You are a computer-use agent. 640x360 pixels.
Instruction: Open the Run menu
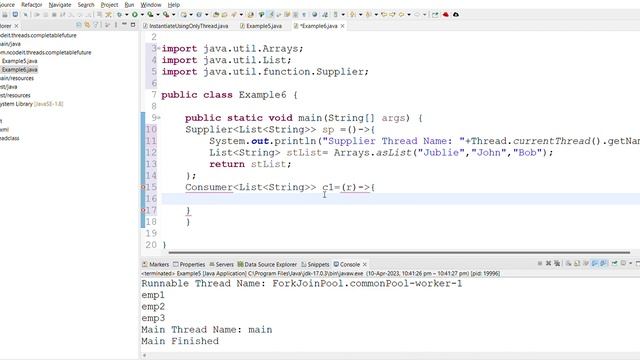[129, 4]
